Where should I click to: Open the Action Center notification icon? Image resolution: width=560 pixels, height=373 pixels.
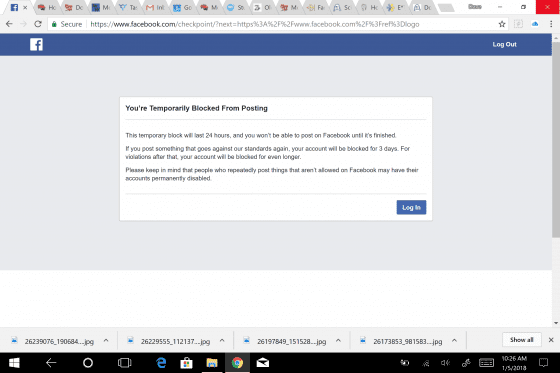click(543, 363)
